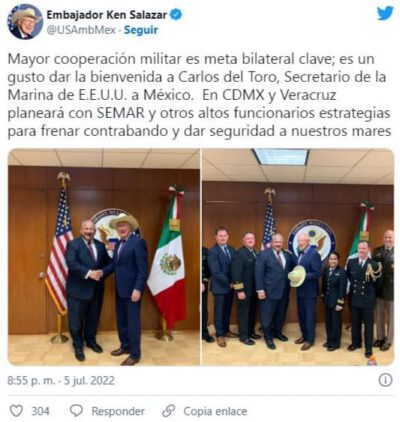Click the reply speech bubble icon
Viewport: 400px width, 422px height.
click(77, 411)
